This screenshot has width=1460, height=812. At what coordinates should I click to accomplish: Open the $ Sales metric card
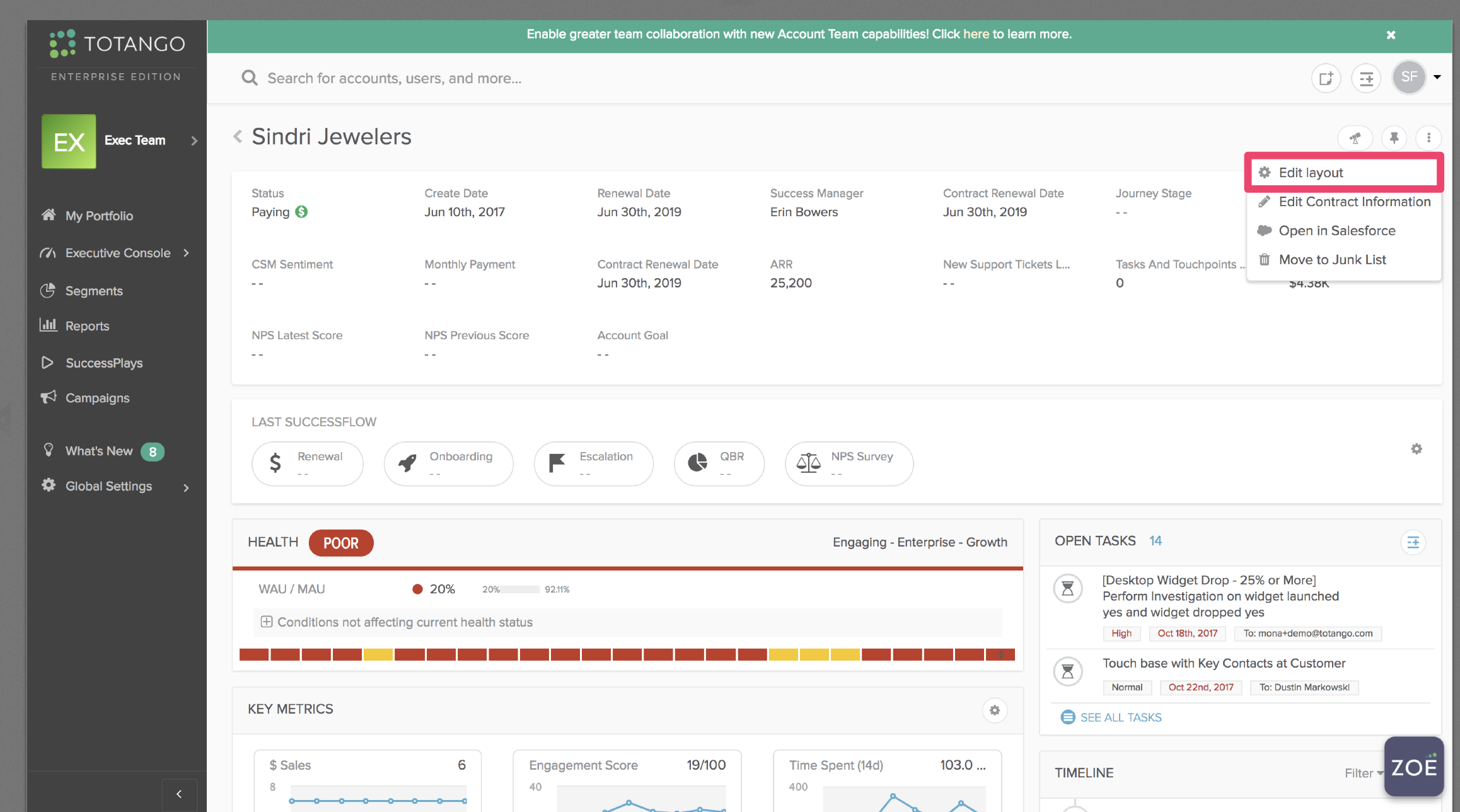point(368,780)
